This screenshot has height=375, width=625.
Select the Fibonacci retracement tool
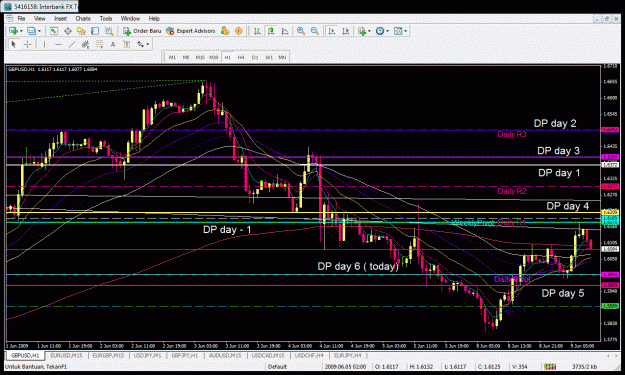[99, 44]
